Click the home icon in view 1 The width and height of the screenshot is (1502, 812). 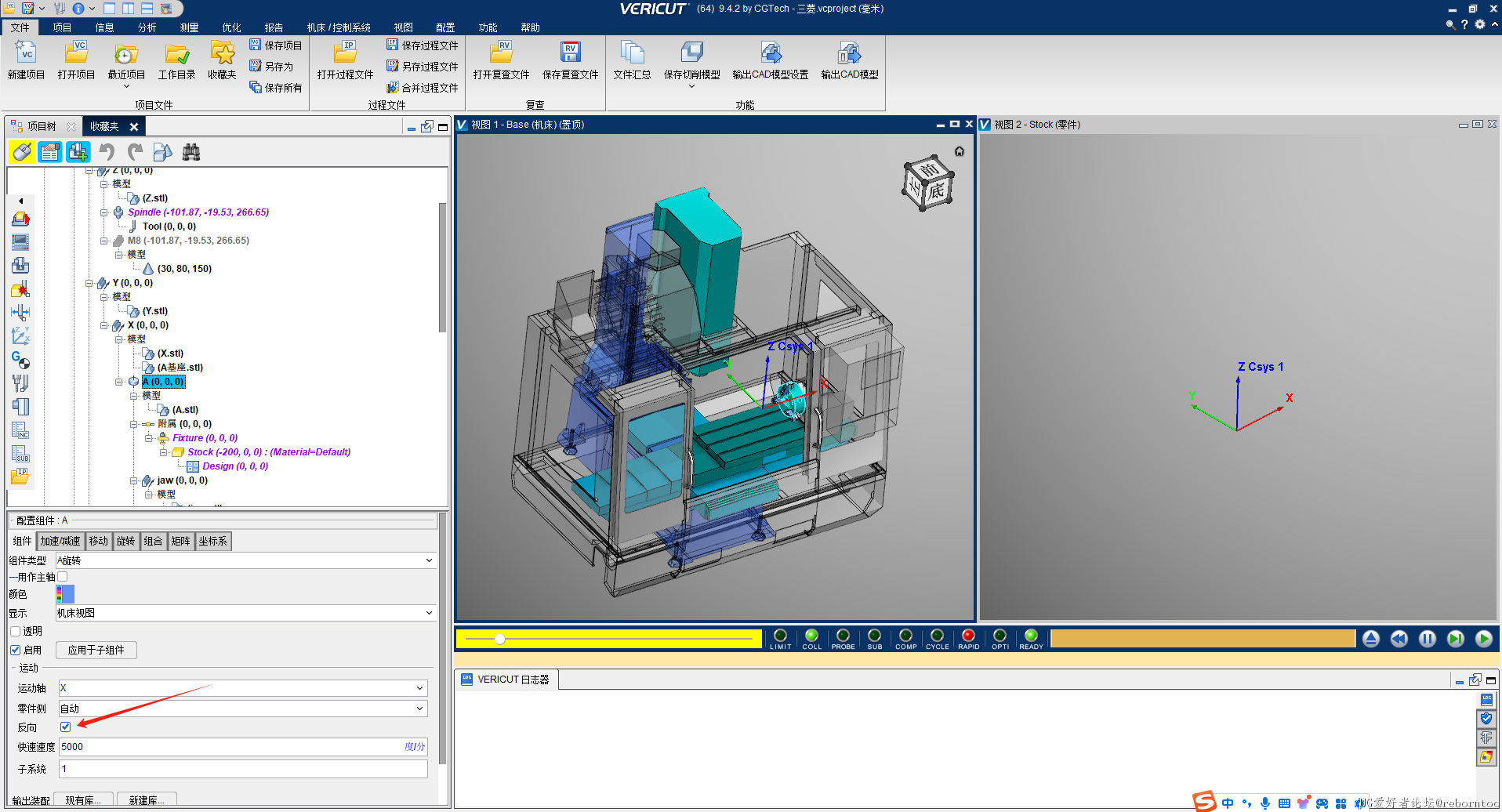click(960, 151)
